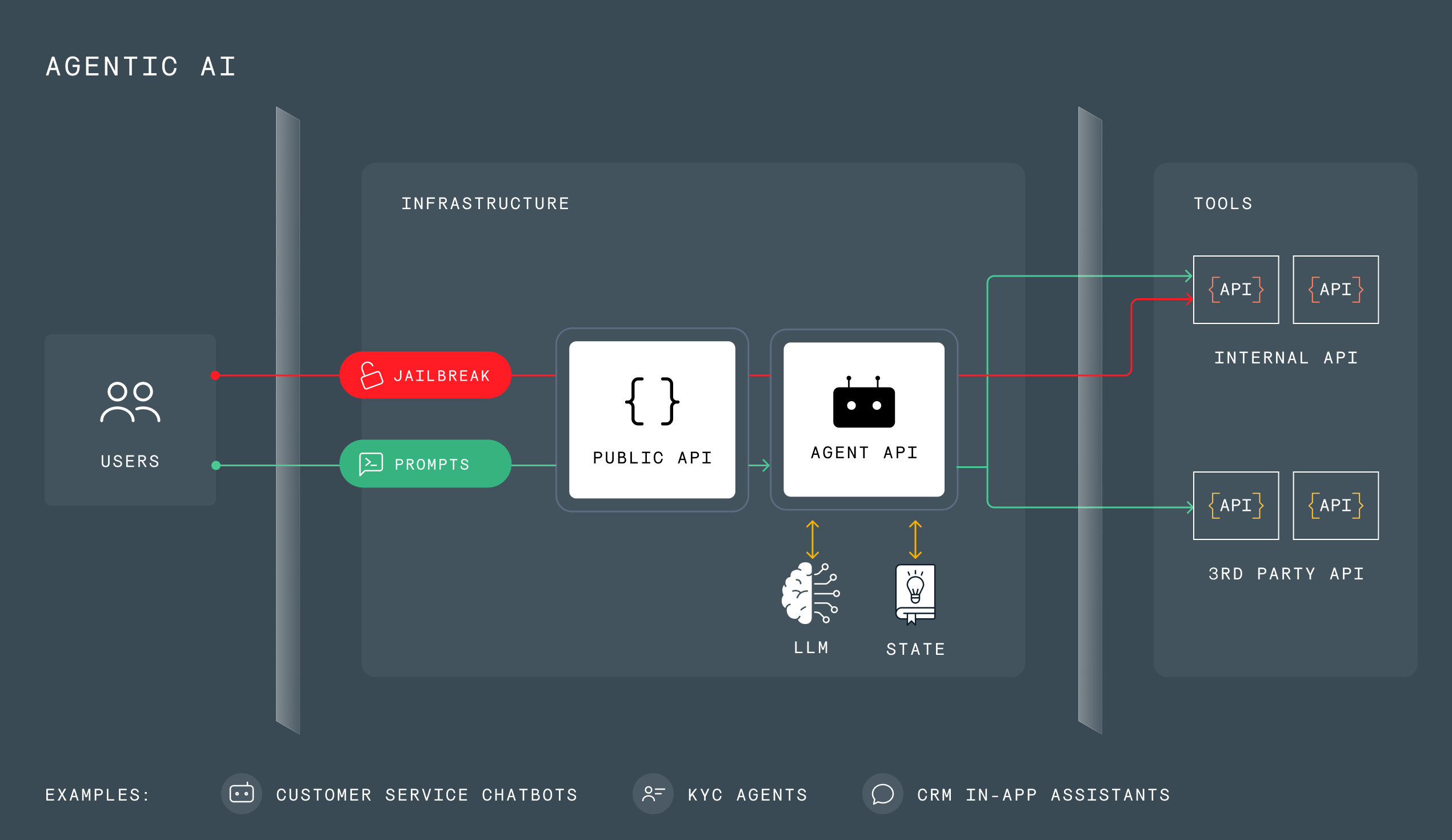Click the first yellow {API} box under 3rd party
This screenshot has width=1452, height=840.
[1236, 506]
